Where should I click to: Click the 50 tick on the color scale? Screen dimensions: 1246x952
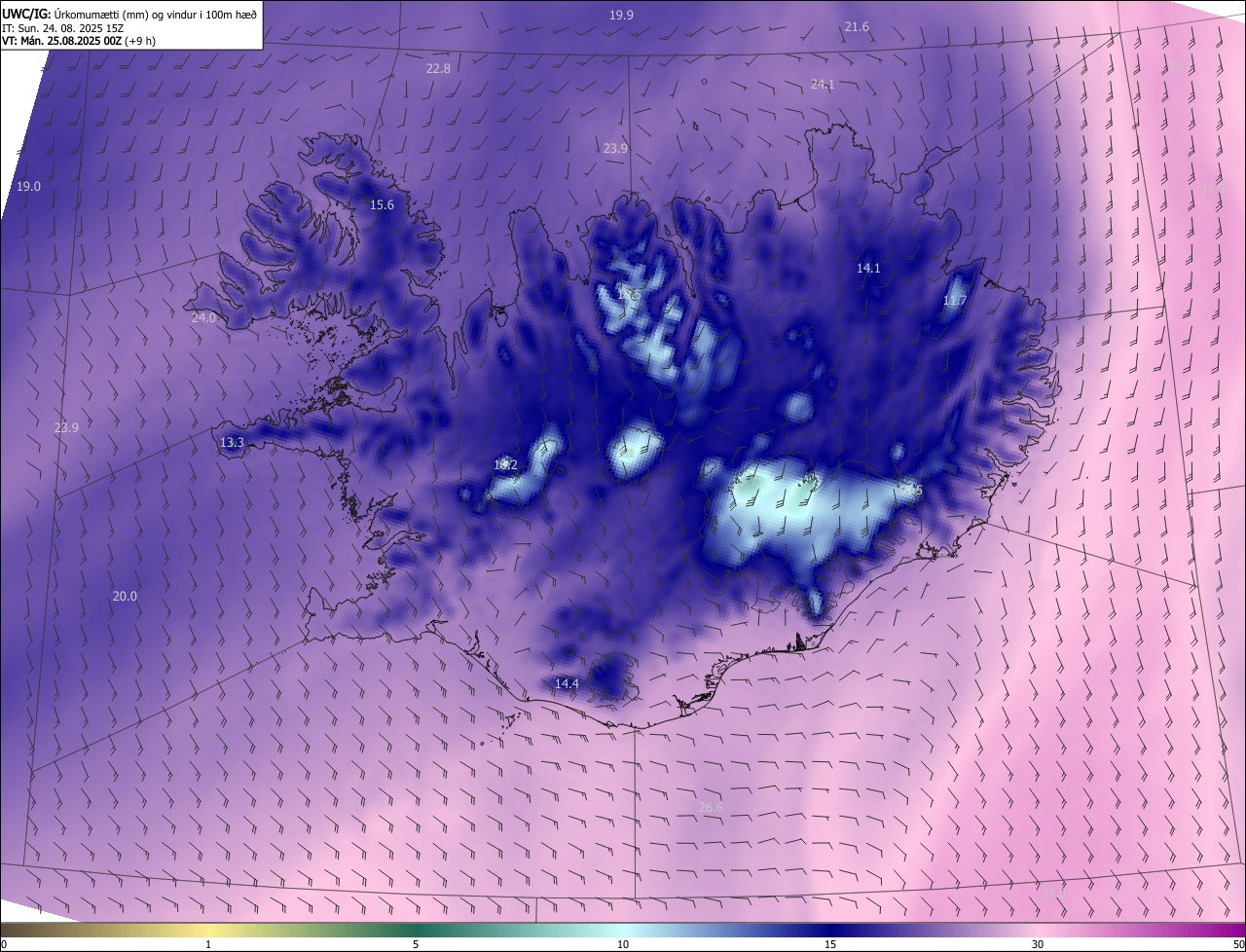click(x=1238, y=944)
